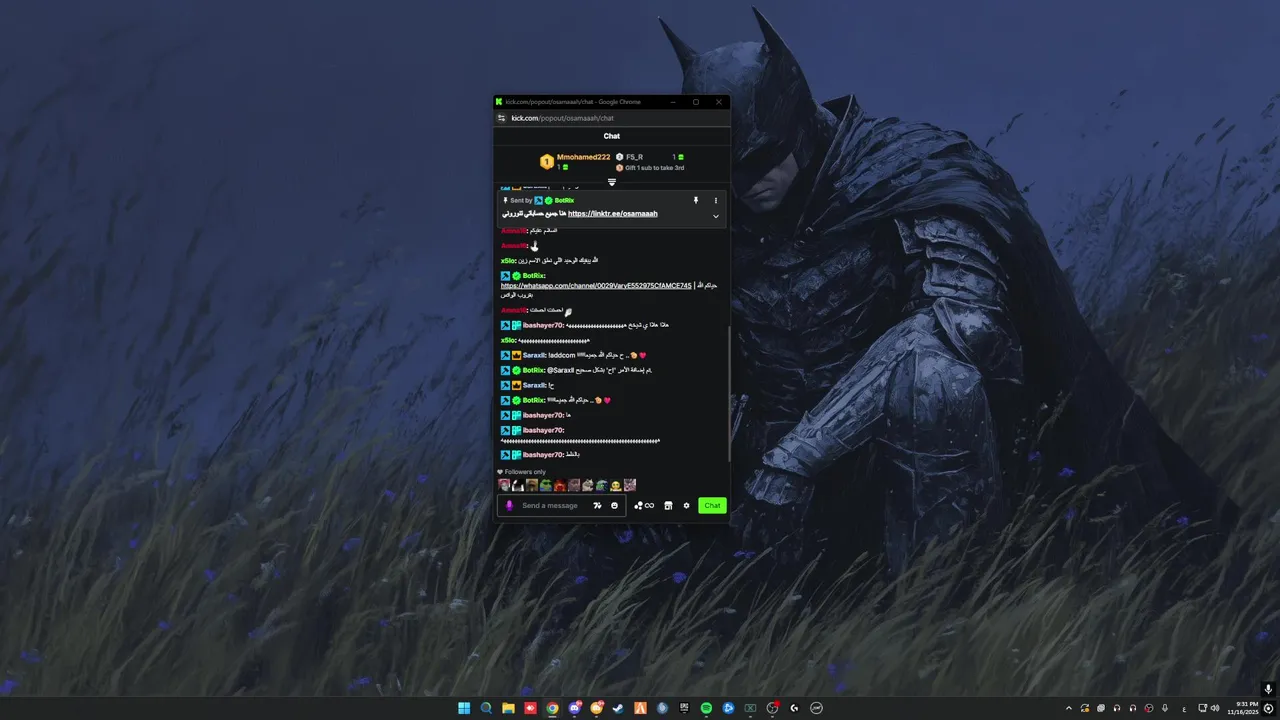
Task: Click the green Chat send button
Action: point(712,506)
